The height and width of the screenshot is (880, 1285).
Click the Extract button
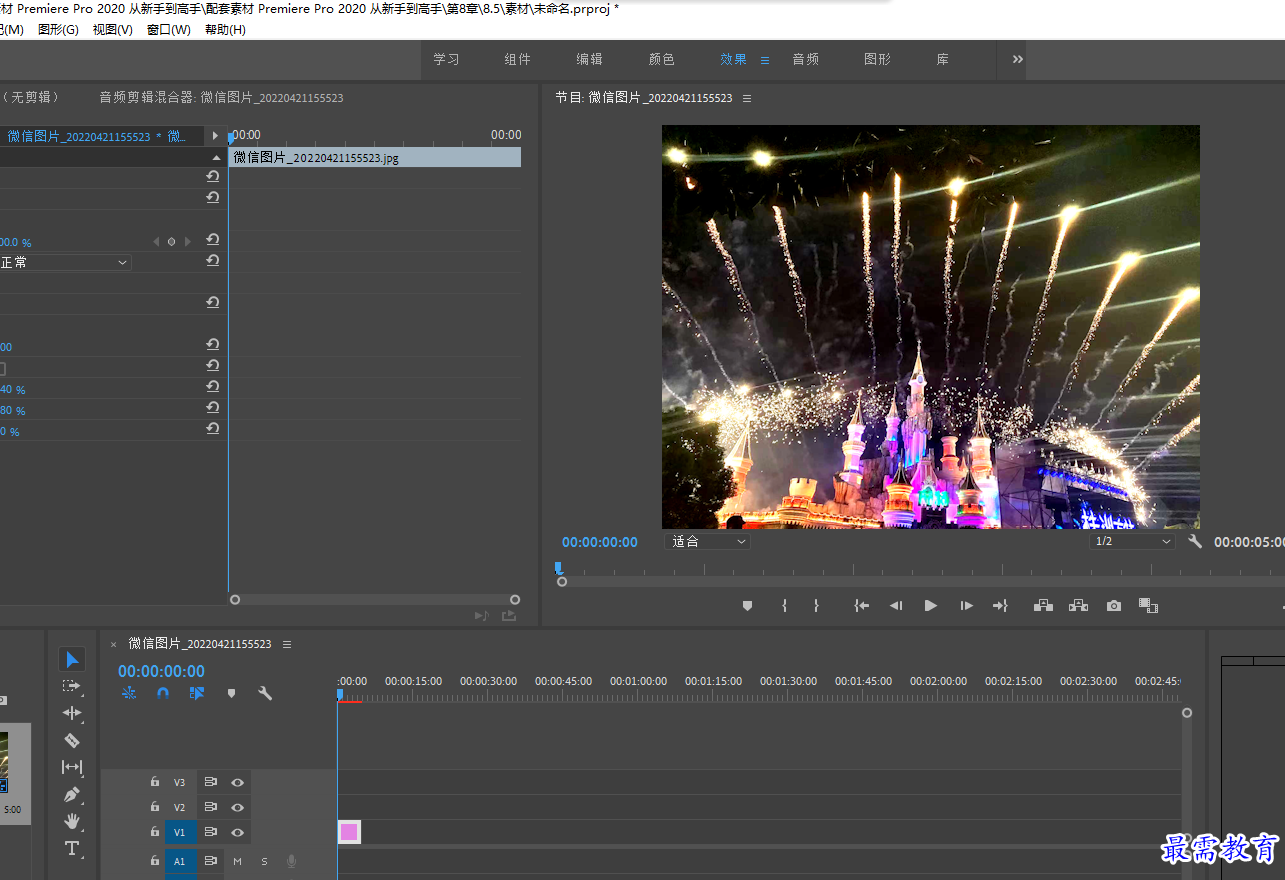pos(1078,605)
